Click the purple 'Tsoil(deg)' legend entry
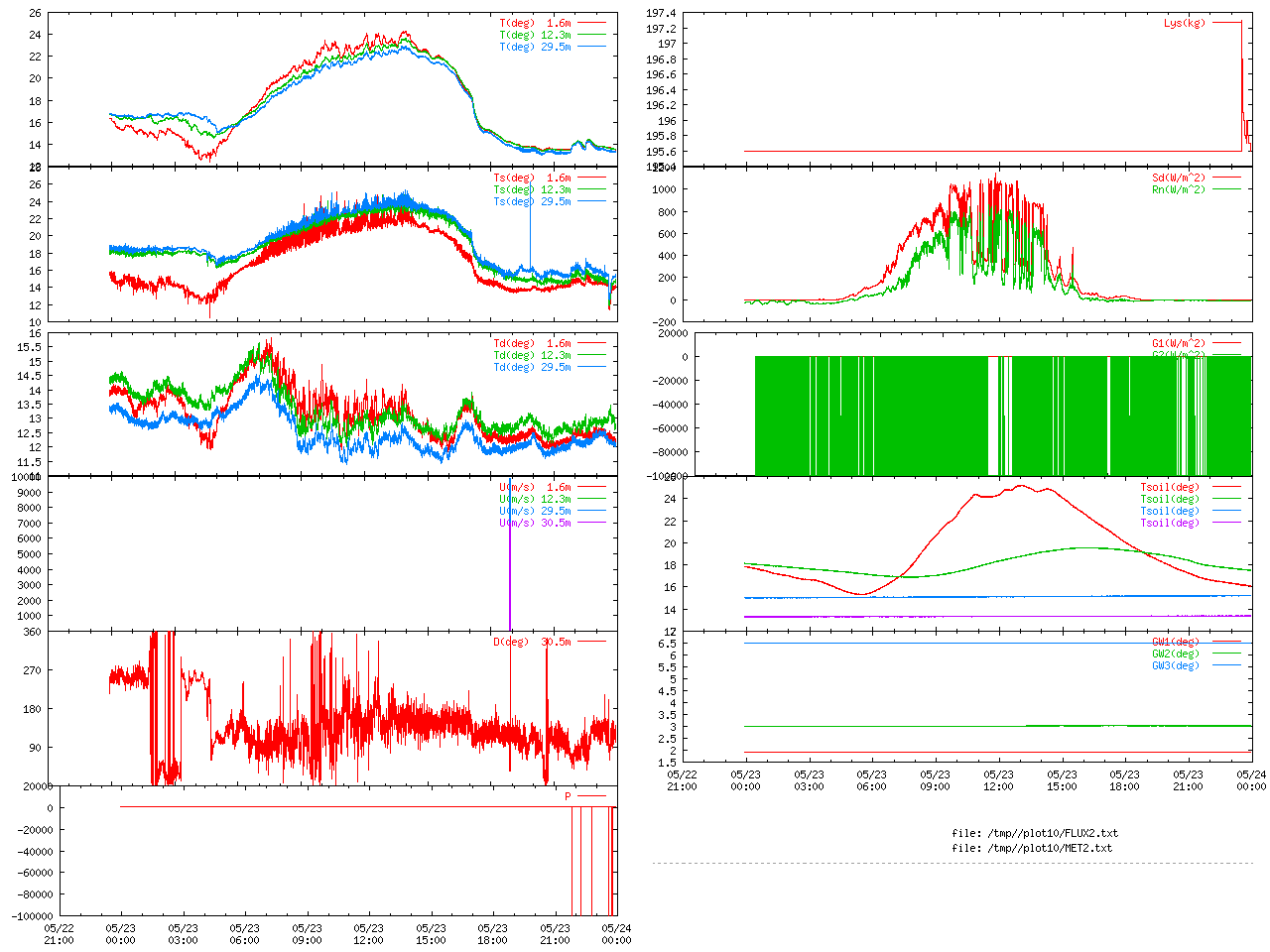This screenshot has height=952, width=1270. [x=1170, y=524]
